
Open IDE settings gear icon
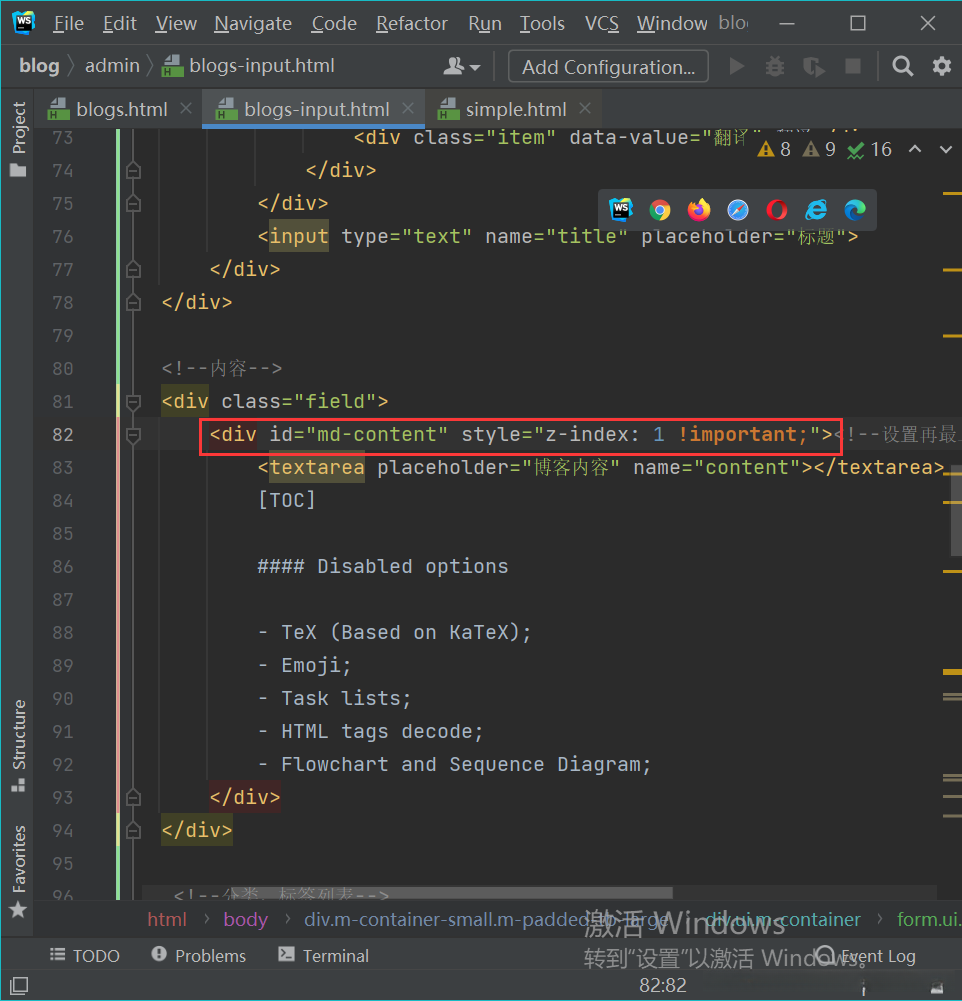point(942,67)
